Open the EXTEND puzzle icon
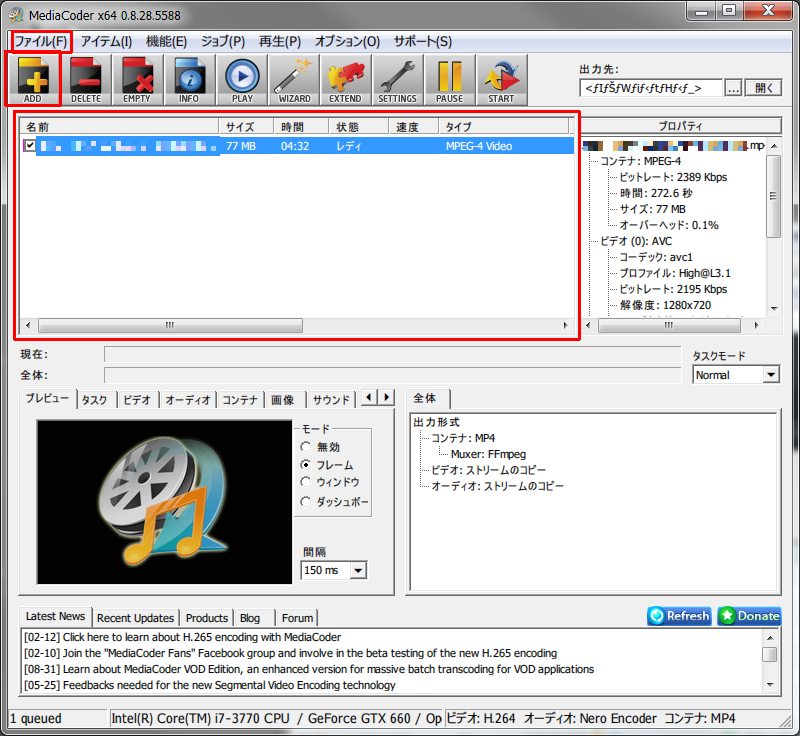The image size is (800, 736). click(346, 80)
